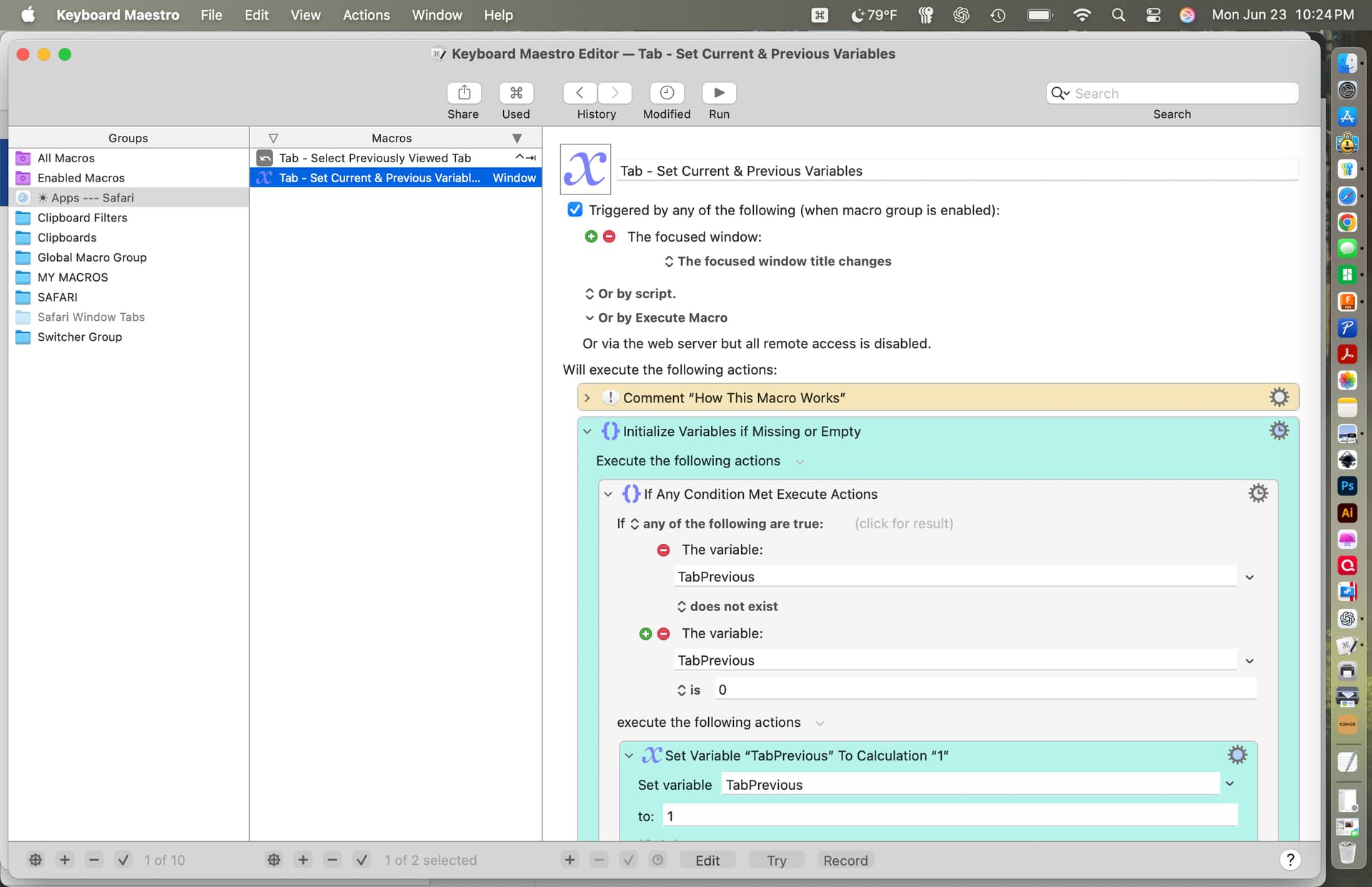Open the Window menu

[437, 15]
